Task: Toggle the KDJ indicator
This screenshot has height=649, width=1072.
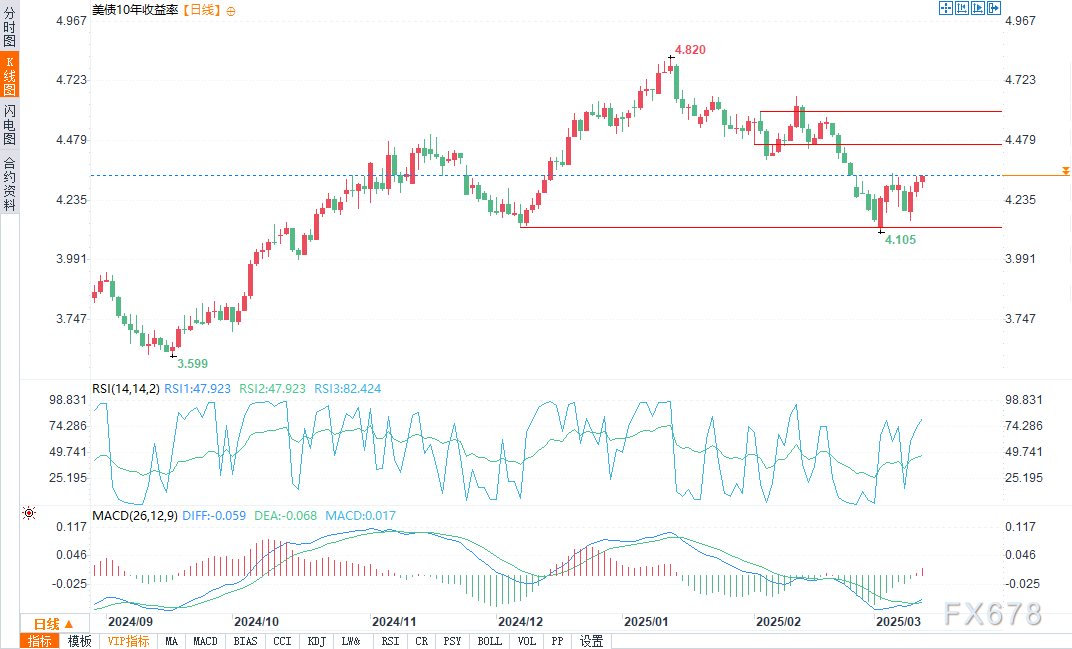Action: pos(315,641)
